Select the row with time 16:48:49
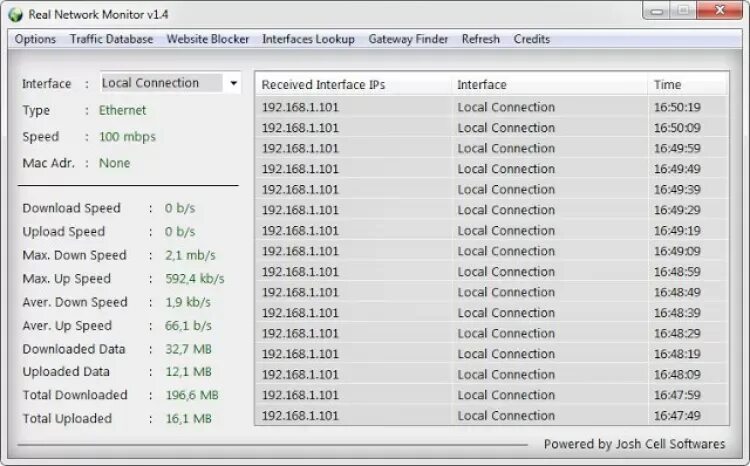The width and height of the screenshot is (750, 466). (x=492, y=292)
